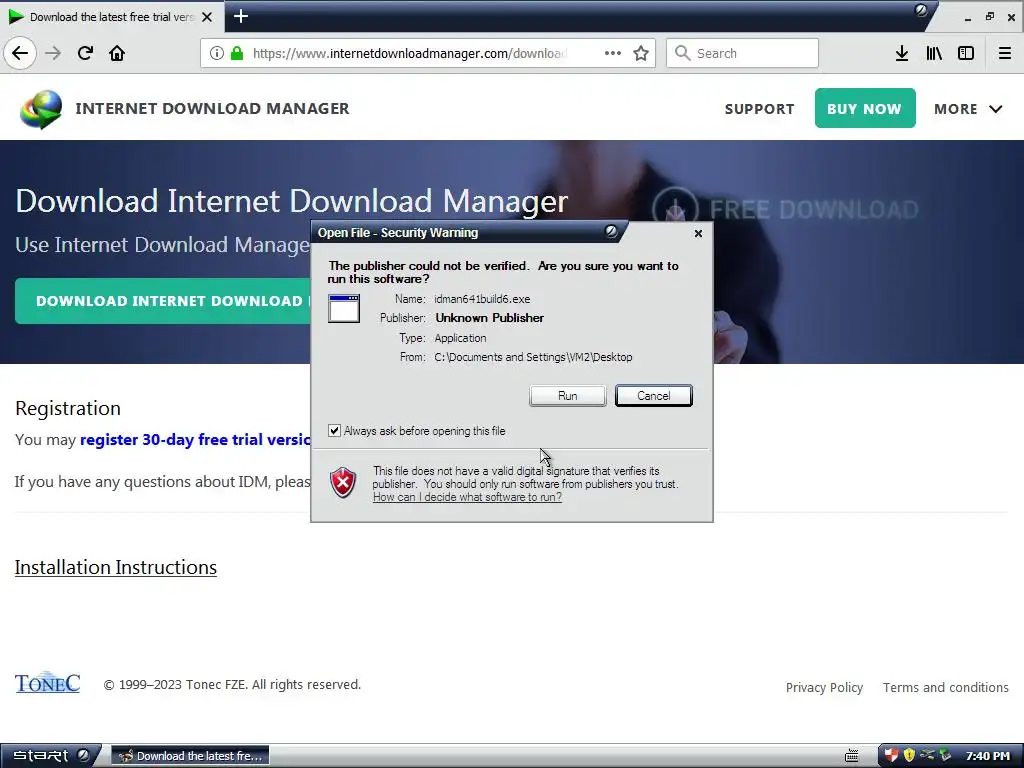The width and height of the screenshot is (1024, 768).
Task: Expand the MORE dropdown menu
Action: (x=968, y=109)
